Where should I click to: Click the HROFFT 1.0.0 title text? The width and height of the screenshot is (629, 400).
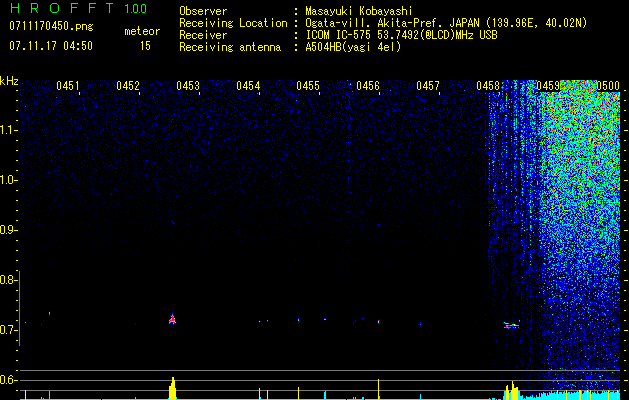[78, 8]
